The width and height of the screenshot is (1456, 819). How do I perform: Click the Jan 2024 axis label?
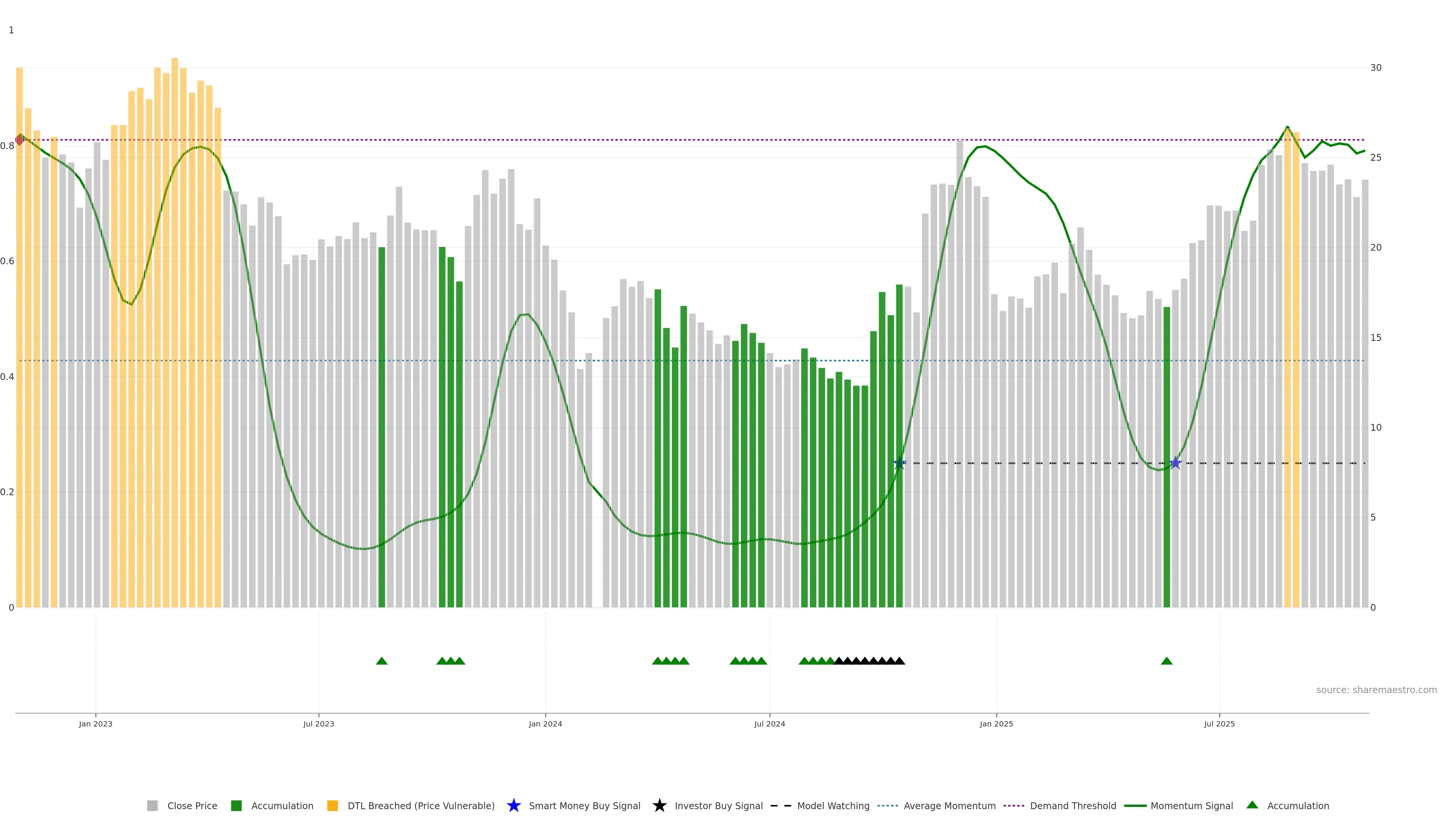pyautogui.click(x=545, y=724)
